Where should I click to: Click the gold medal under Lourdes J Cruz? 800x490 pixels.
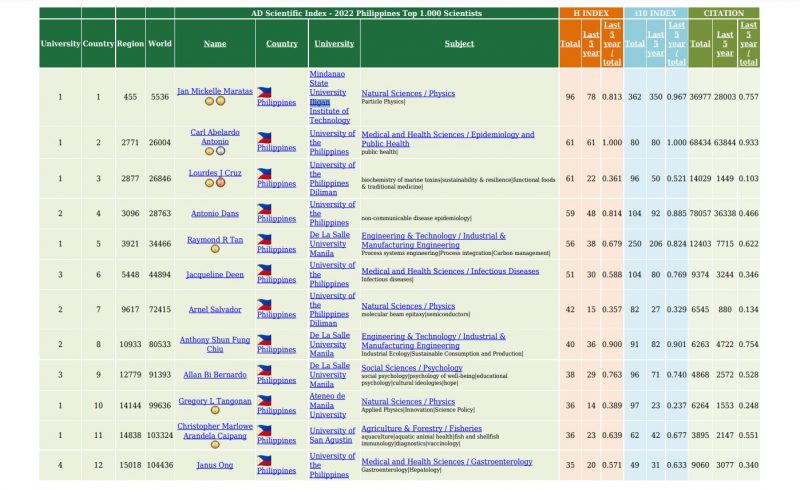click(x=209, y=183)
